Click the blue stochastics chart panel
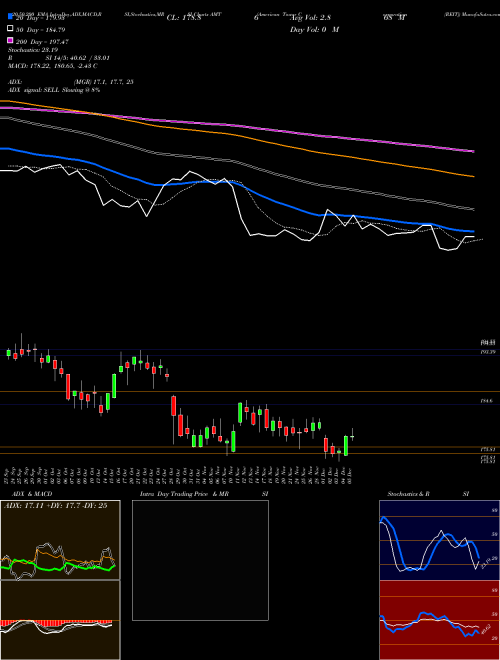This screenshot has height=660, width=500. click(x=439, y=540)
